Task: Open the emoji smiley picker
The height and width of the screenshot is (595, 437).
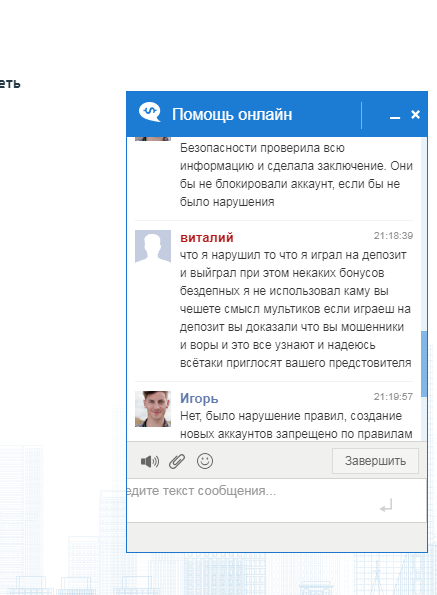Action: tap(205, 461)
